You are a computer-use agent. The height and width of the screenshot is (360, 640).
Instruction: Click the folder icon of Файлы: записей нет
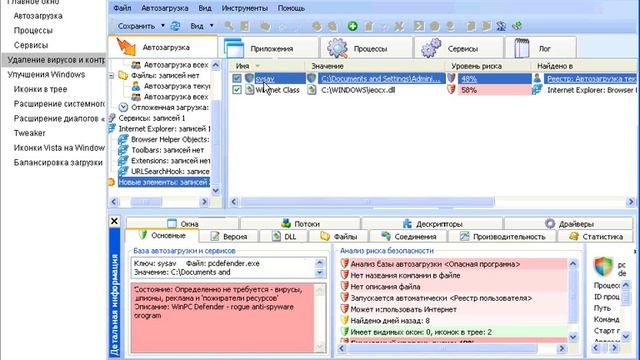click(123, 76)
